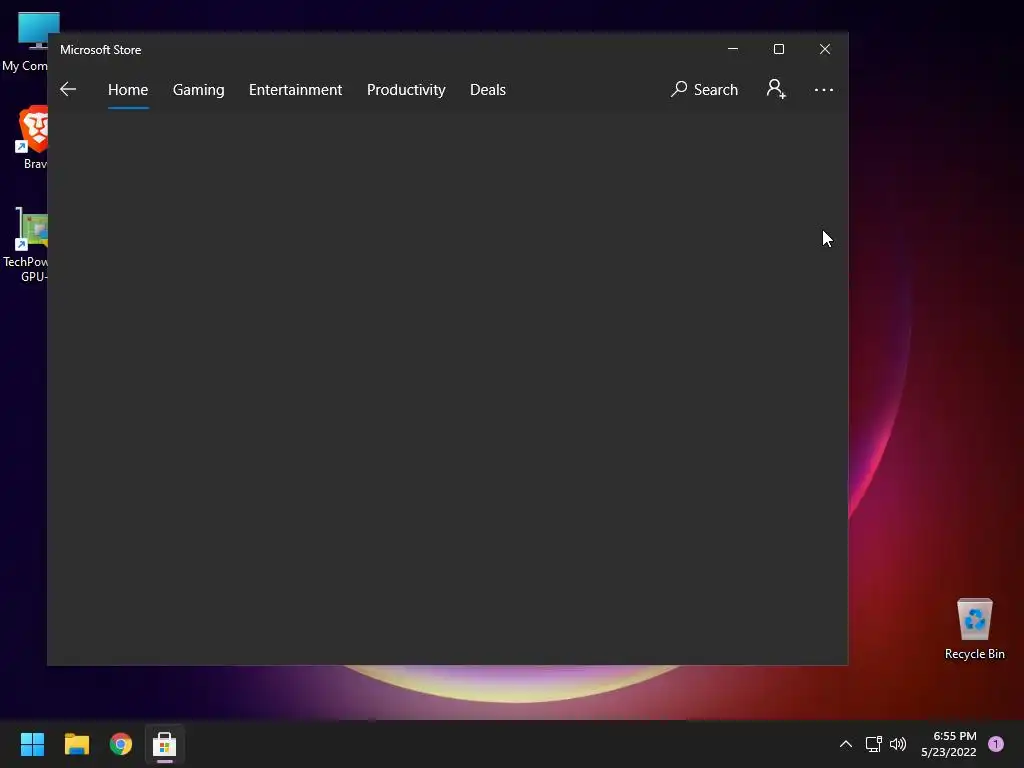Open the Home tab in Microsoft Store

[128, 89]
